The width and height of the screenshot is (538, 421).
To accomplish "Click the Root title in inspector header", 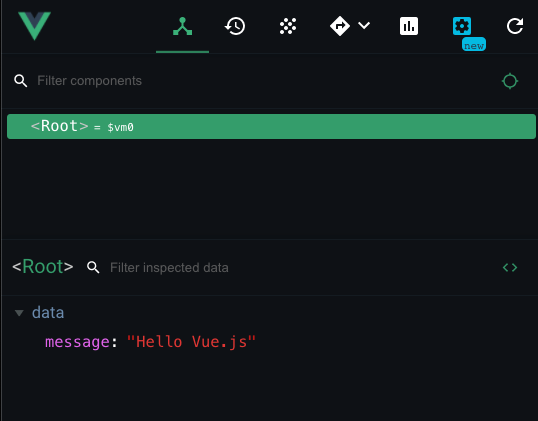I will click(43, 267).
